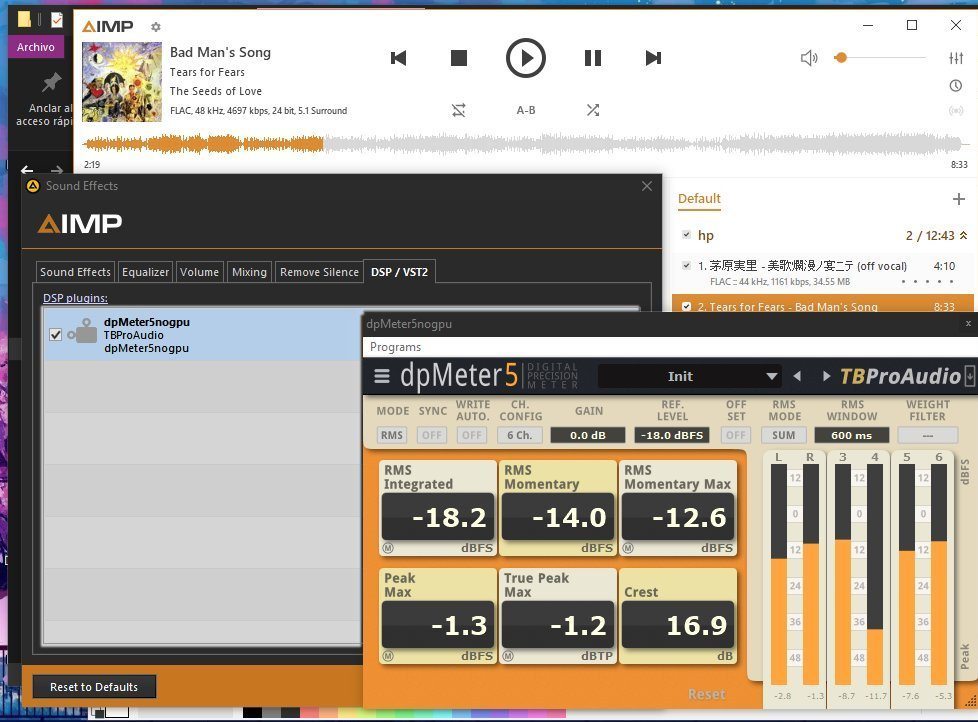Open the scheduler clock icon
Image resolution: width=978 pixels, height=722 pixels.
[x=956, y=85]
